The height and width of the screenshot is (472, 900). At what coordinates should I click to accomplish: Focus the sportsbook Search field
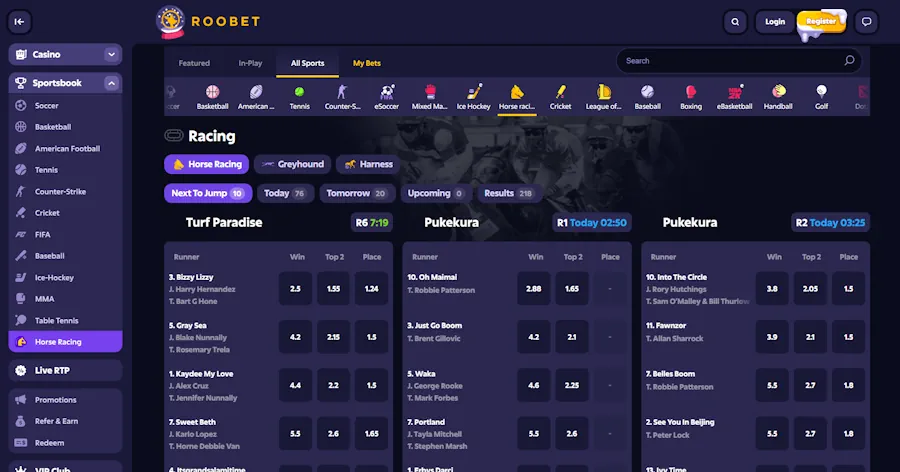tap(739, 61)
